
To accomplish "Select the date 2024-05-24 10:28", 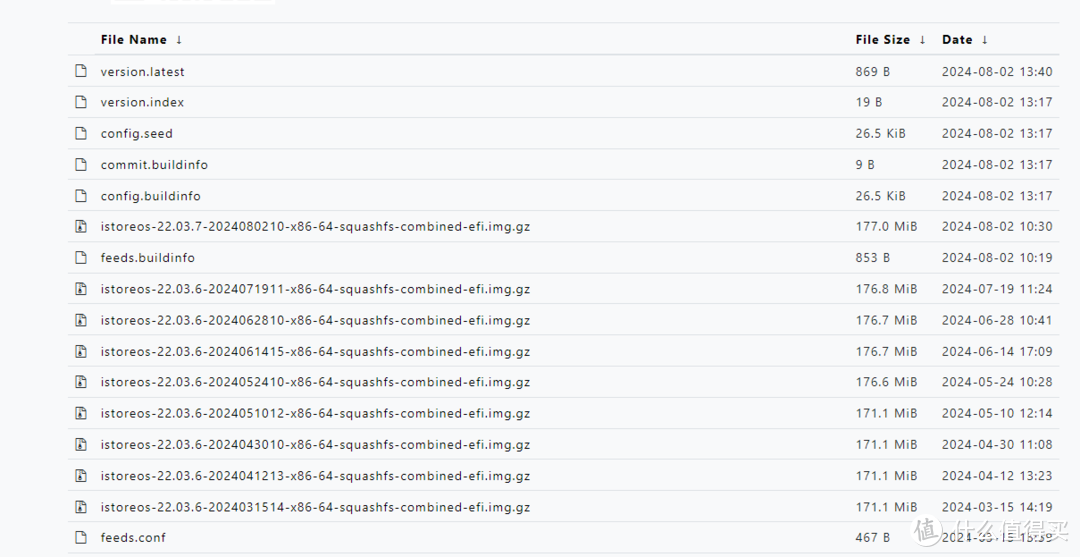I will click(997, 382).
